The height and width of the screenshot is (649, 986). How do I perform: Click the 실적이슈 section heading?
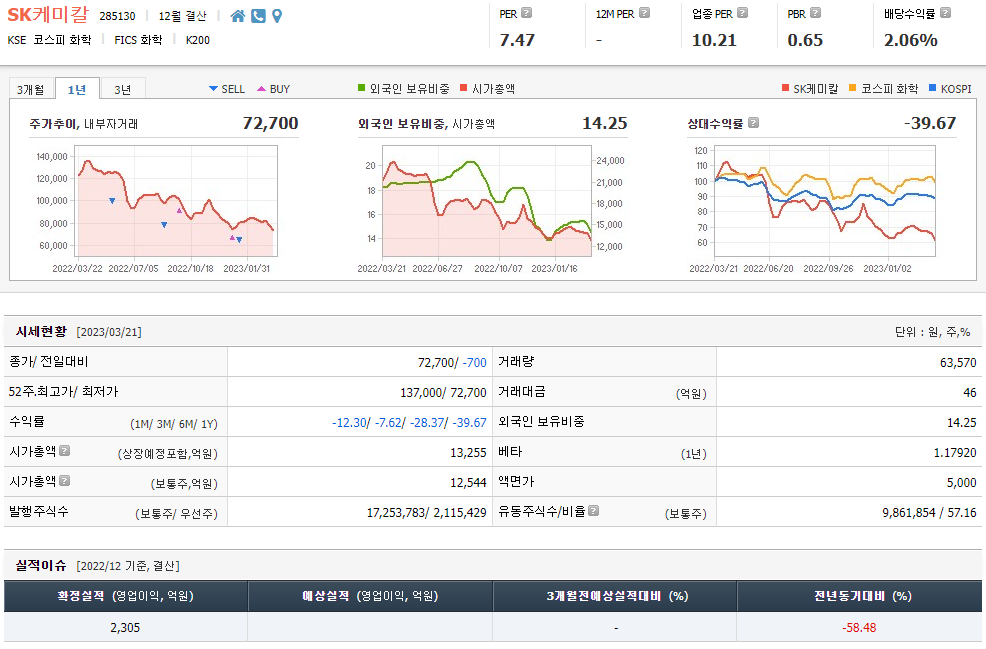point(41,565)
